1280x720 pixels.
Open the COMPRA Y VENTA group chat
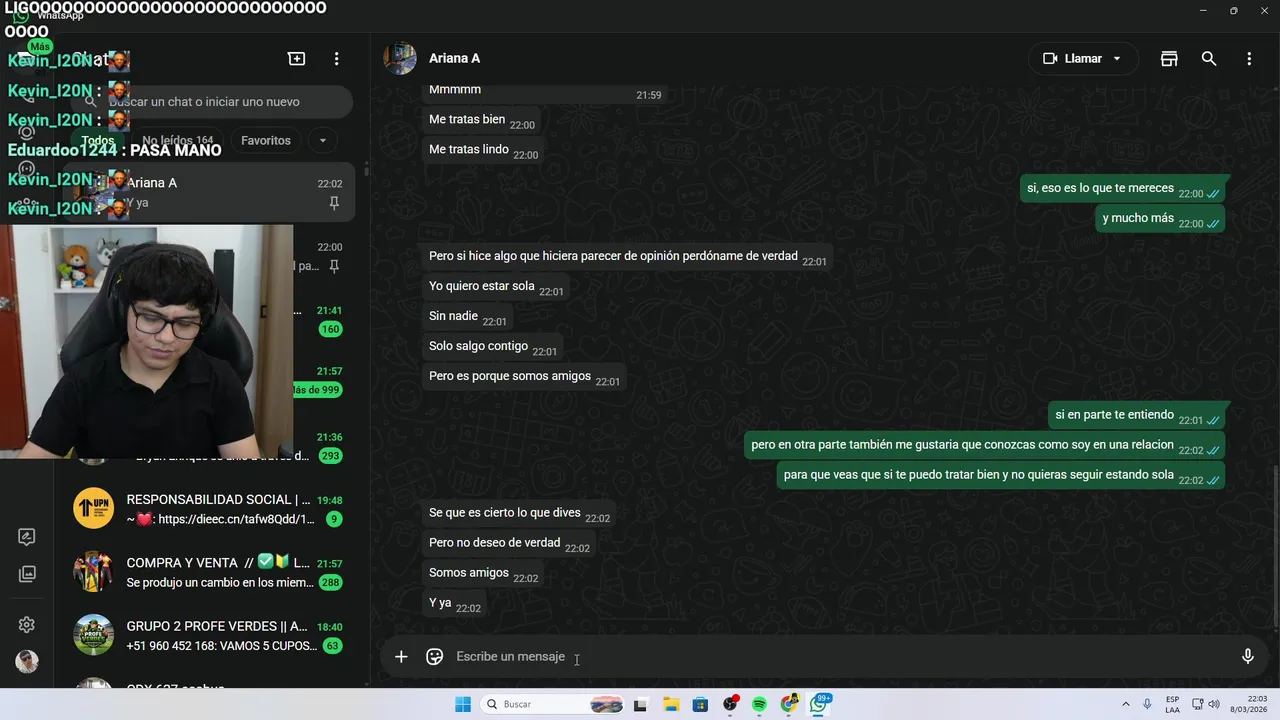210,572
